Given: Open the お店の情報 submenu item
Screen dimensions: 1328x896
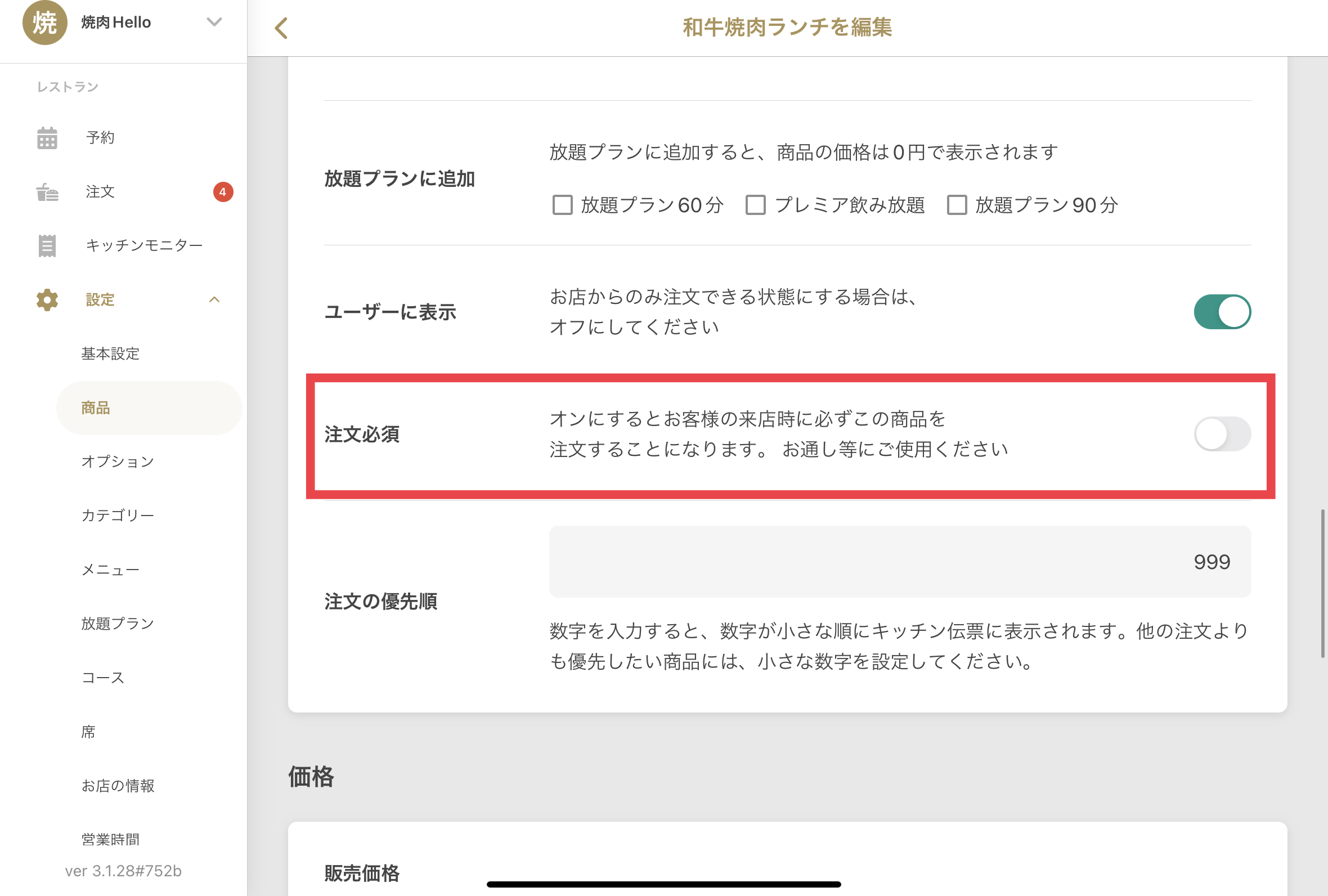Looking at the screenshot, I should 118,786.
